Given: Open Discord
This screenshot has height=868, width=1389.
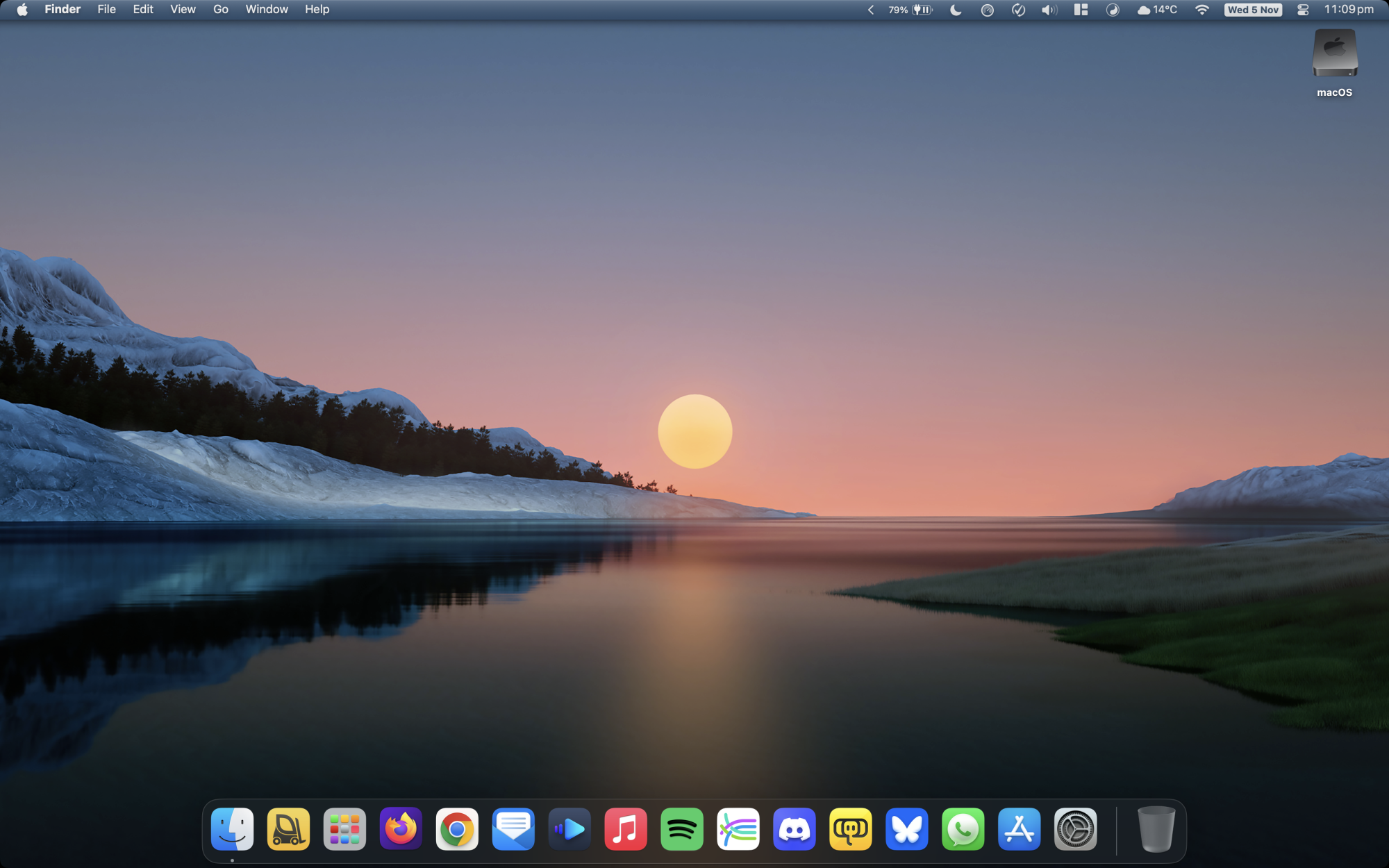Looking at the screenshot, I should [x=795, y=828].
